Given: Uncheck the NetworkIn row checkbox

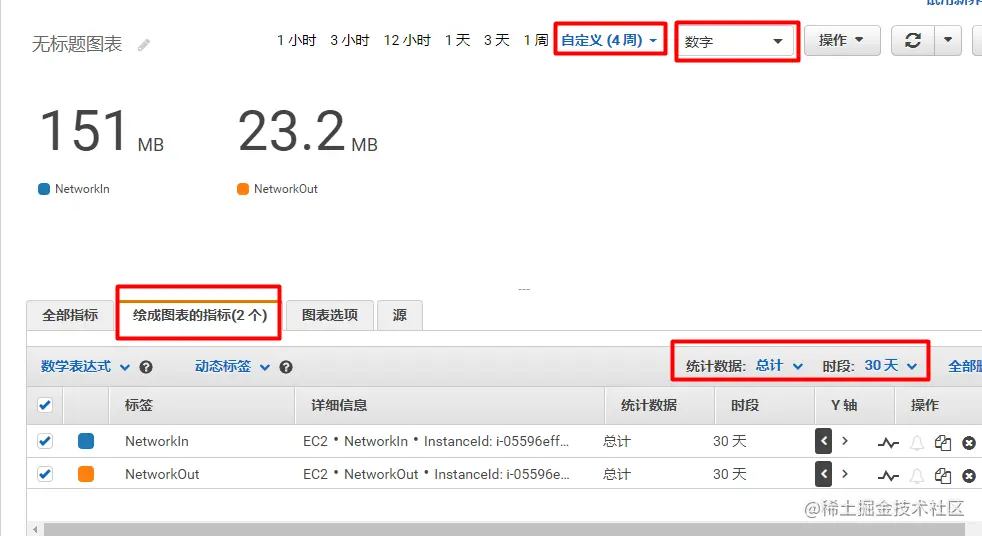Looking at the screenshot, I should click(x=44, y=441).
